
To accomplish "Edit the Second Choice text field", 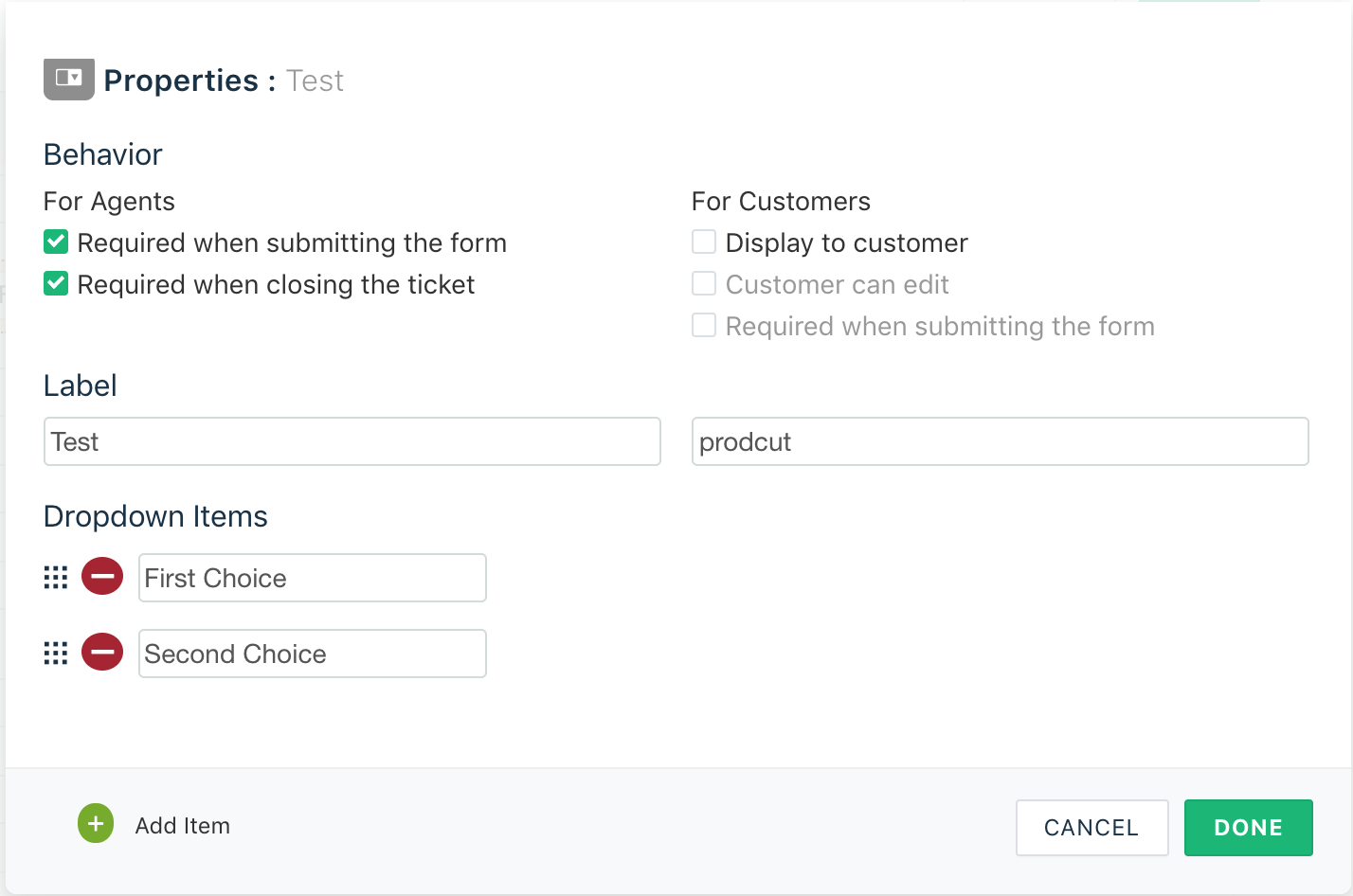I will coord(312,654).
